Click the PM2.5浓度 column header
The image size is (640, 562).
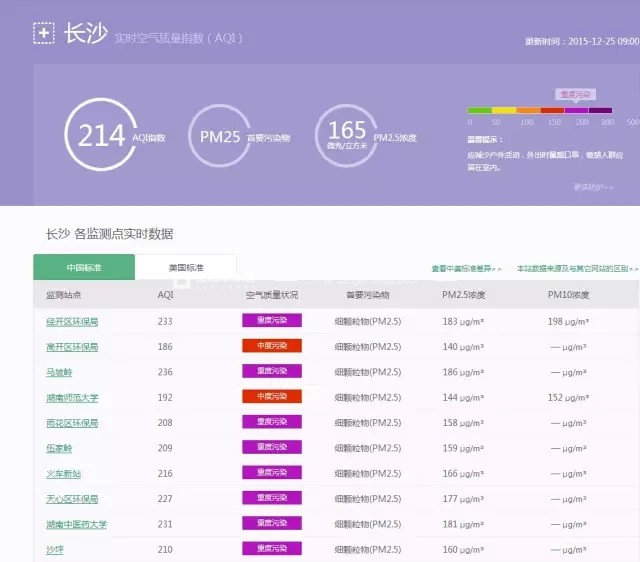[x=463, y=296]
